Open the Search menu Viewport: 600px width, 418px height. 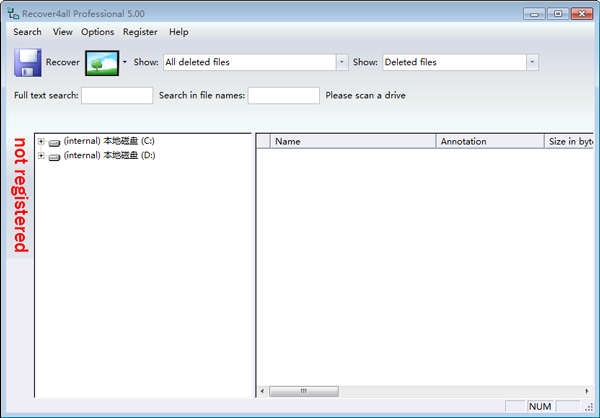click(x=27, y=32)
